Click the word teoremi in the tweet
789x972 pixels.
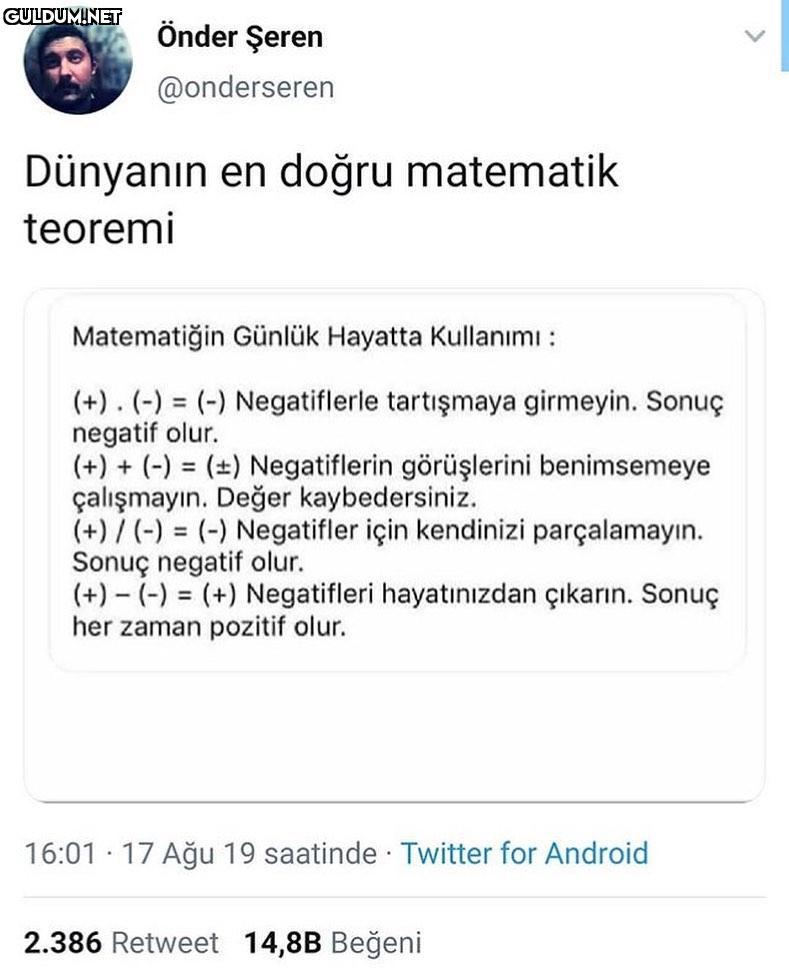99,228
